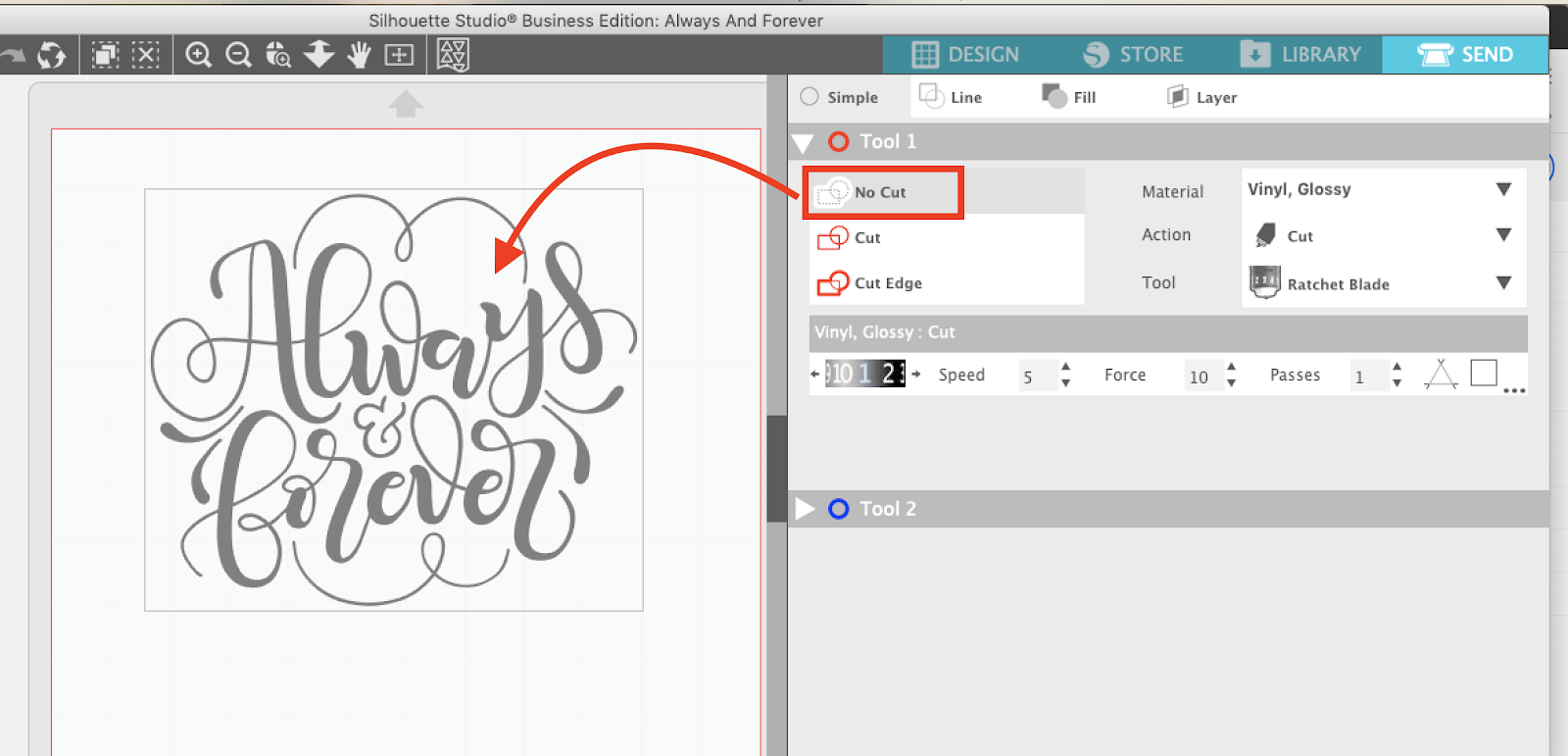Viewport: 1568px width, 756px height.
Task: Click the Layer cut mode label
Action: click(1217, 97)
